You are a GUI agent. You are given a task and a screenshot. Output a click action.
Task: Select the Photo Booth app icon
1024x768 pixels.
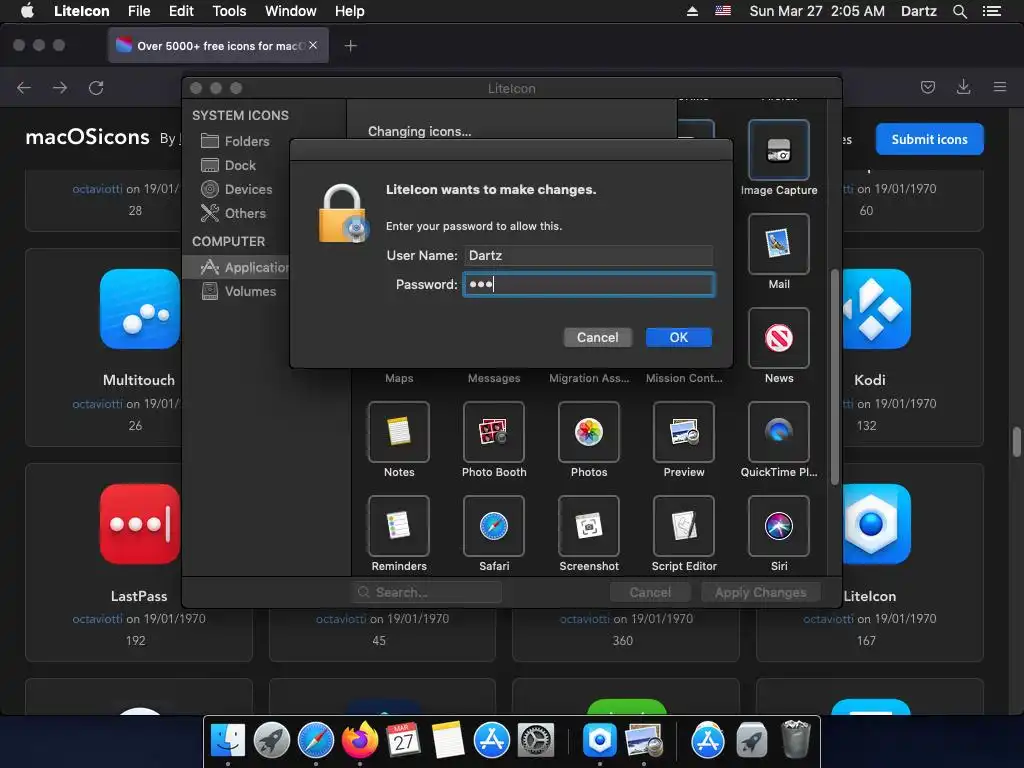coord(494,432)
